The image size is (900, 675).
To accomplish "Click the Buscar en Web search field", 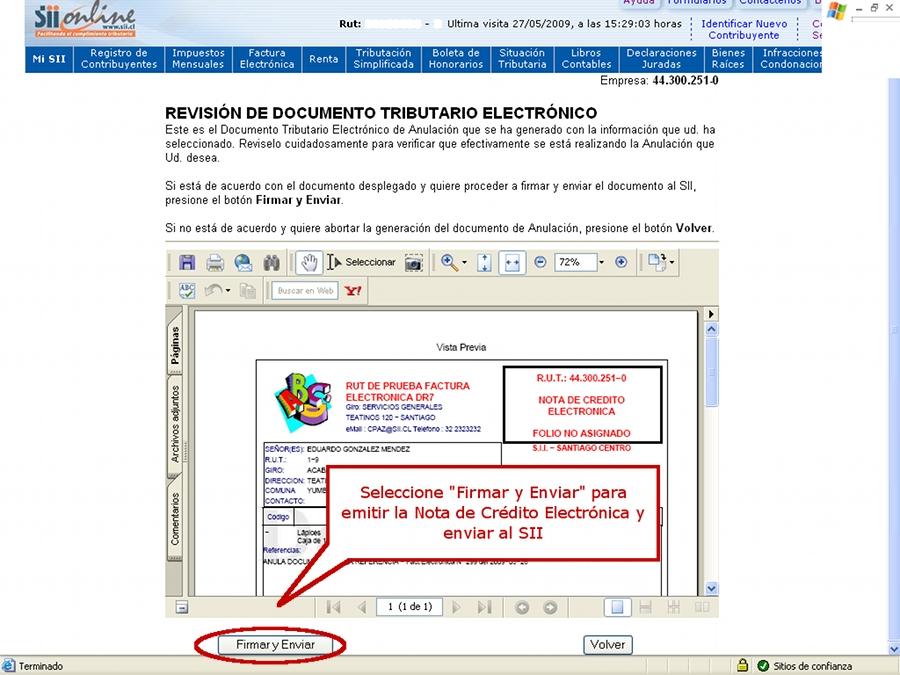I will coord(305,291).
